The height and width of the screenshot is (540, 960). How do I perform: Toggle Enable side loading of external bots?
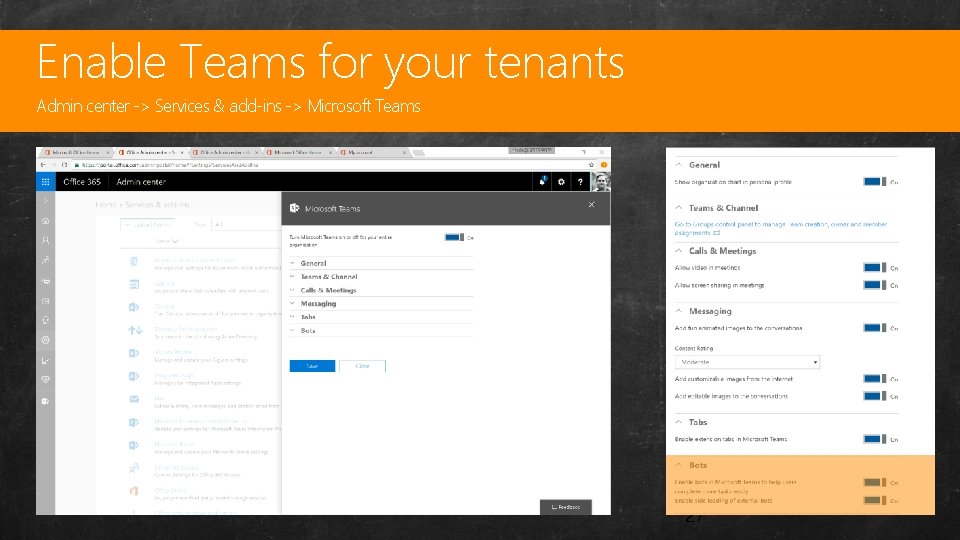[x=875, y=500]
